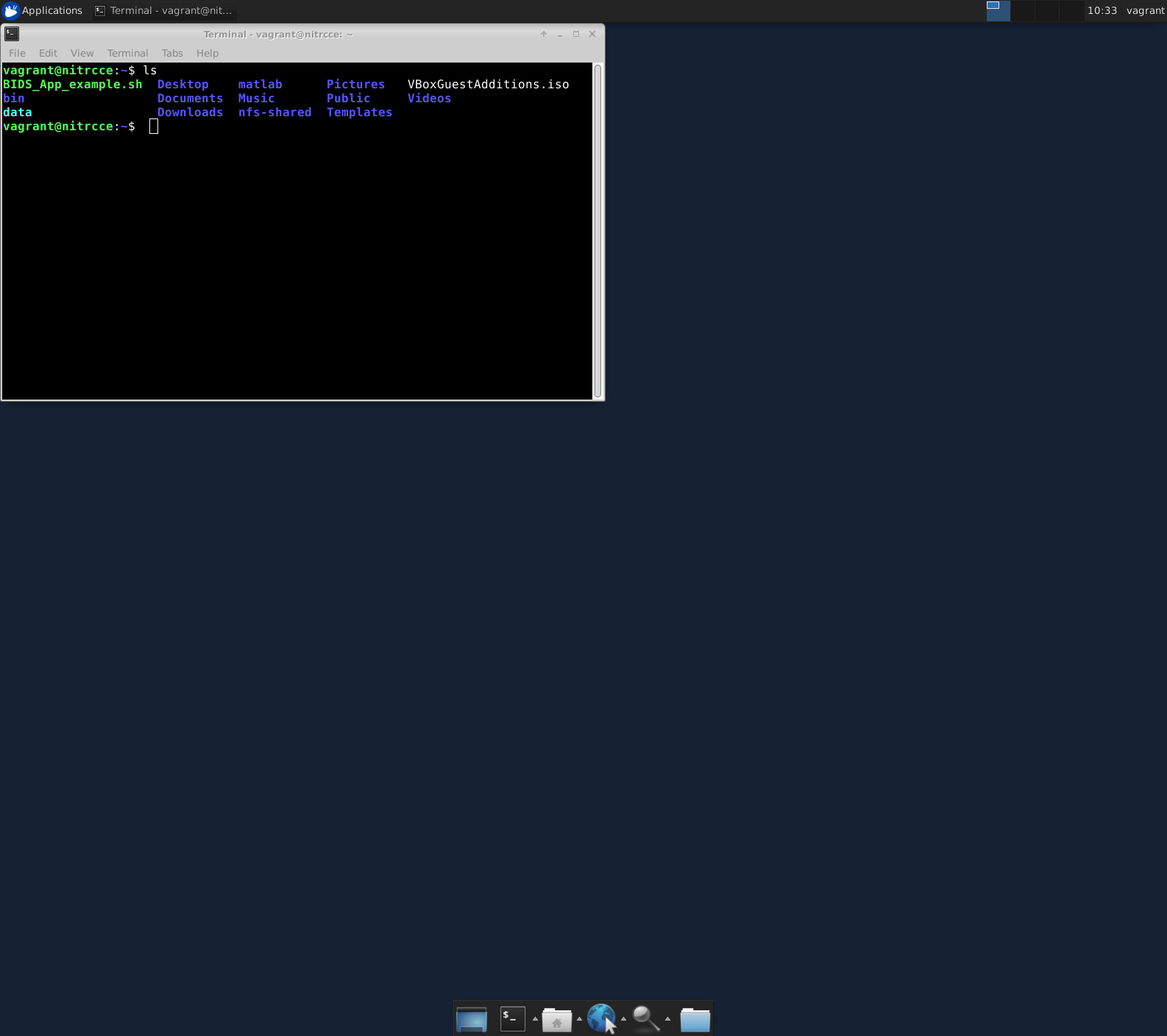Click the terminal vertical scrollbar

pyautogui.click(x=597, y=231)
